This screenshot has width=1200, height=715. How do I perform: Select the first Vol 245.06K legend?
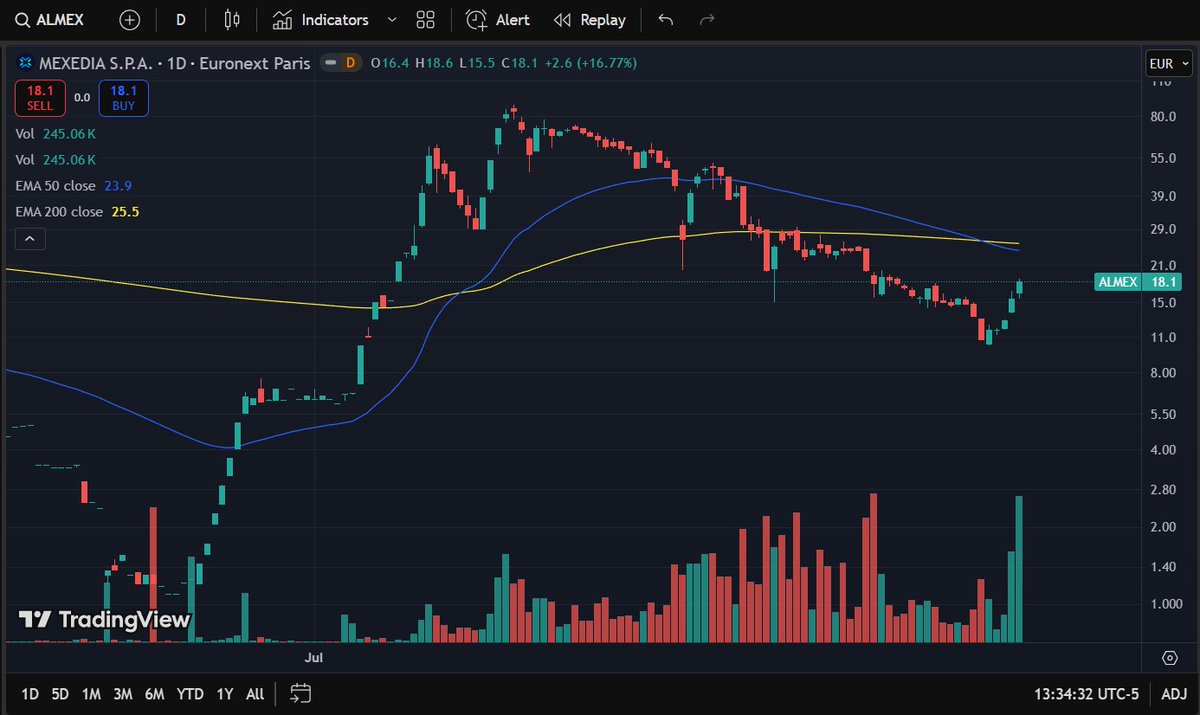tap(55, 133)
